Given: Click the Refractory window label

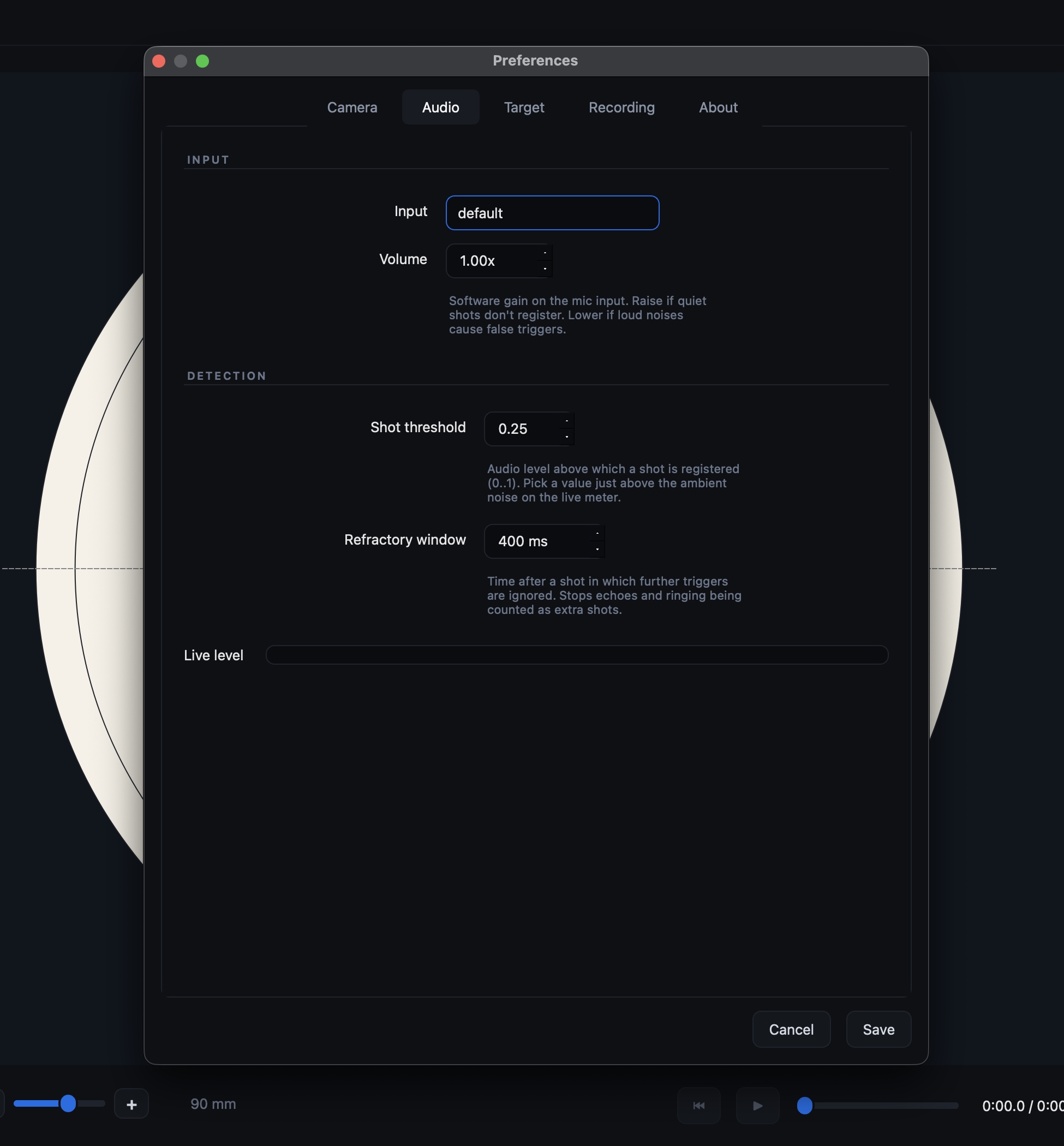Looking at the screenshot, I should click(405, 540).
